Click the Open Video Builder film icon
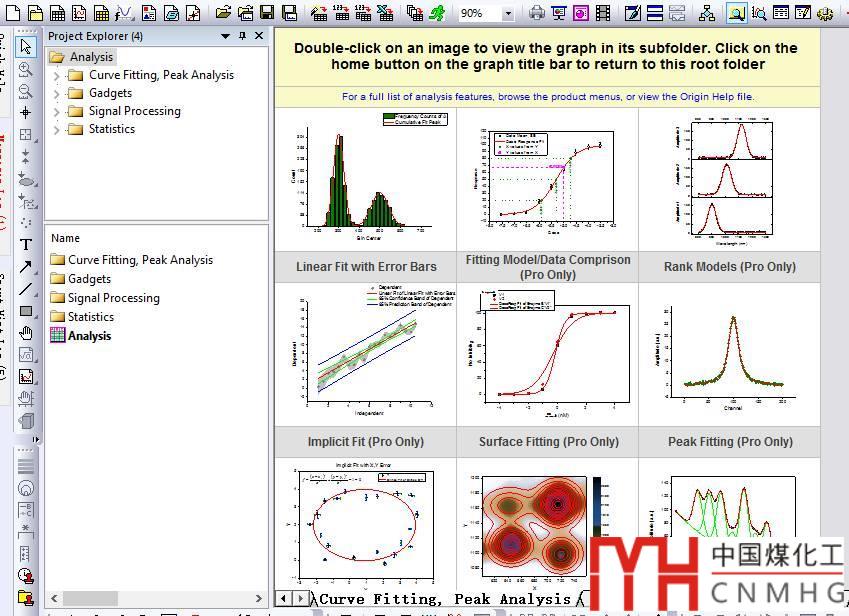This screenshot has height=616, width=849. [603, 13]
